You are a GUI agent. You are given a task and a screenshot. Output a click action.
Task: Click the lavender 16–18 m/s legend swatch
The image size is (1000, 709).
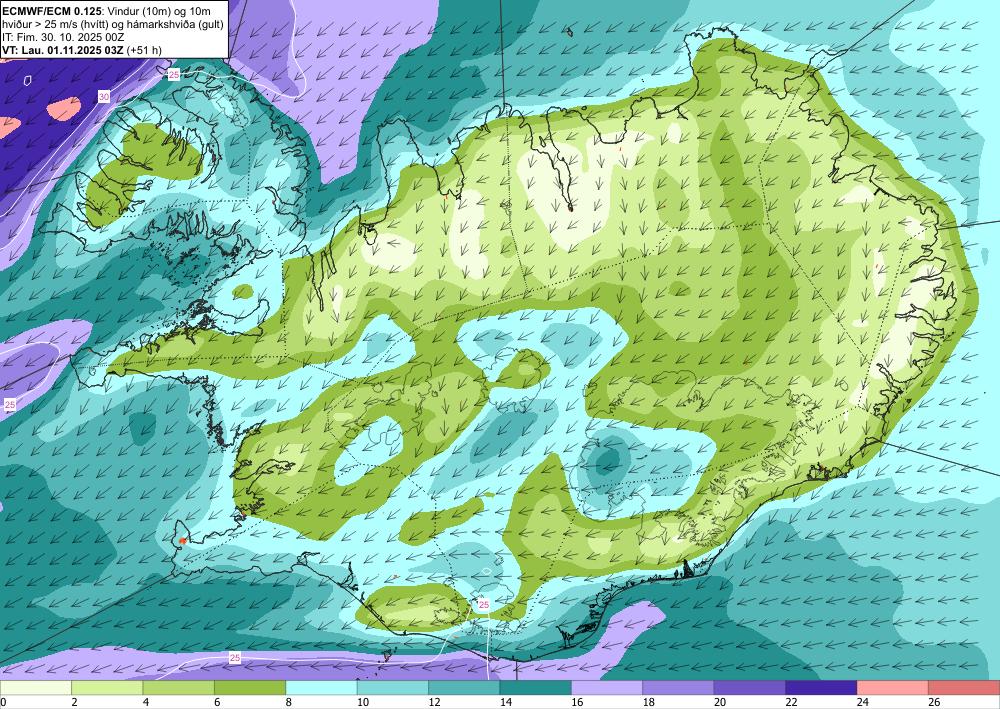click(x=607, y=688)
